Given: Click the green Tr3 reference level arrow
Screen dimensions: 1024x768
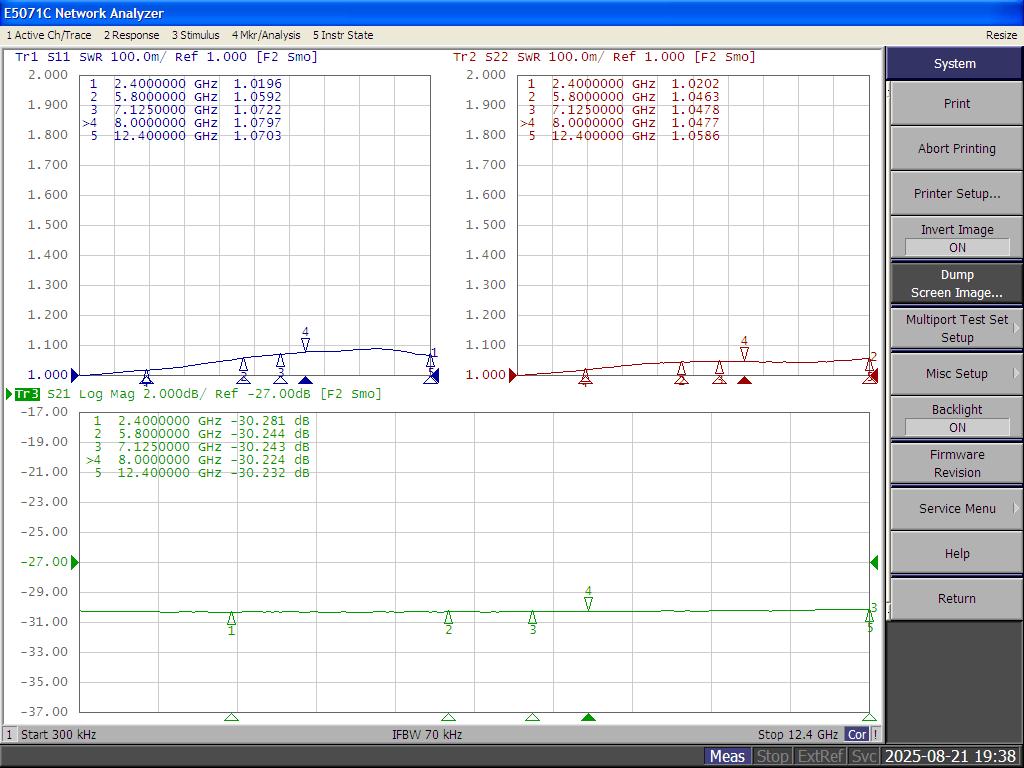Looking at the screenshot, I should 74,562.
